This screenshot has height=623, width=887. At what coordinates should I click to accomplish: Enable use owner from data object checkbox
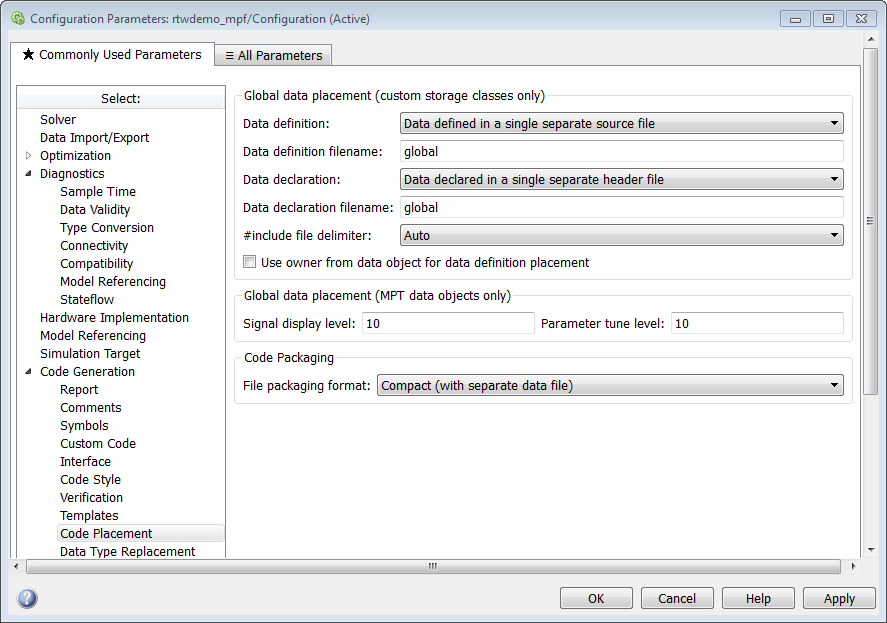point(250,263)
